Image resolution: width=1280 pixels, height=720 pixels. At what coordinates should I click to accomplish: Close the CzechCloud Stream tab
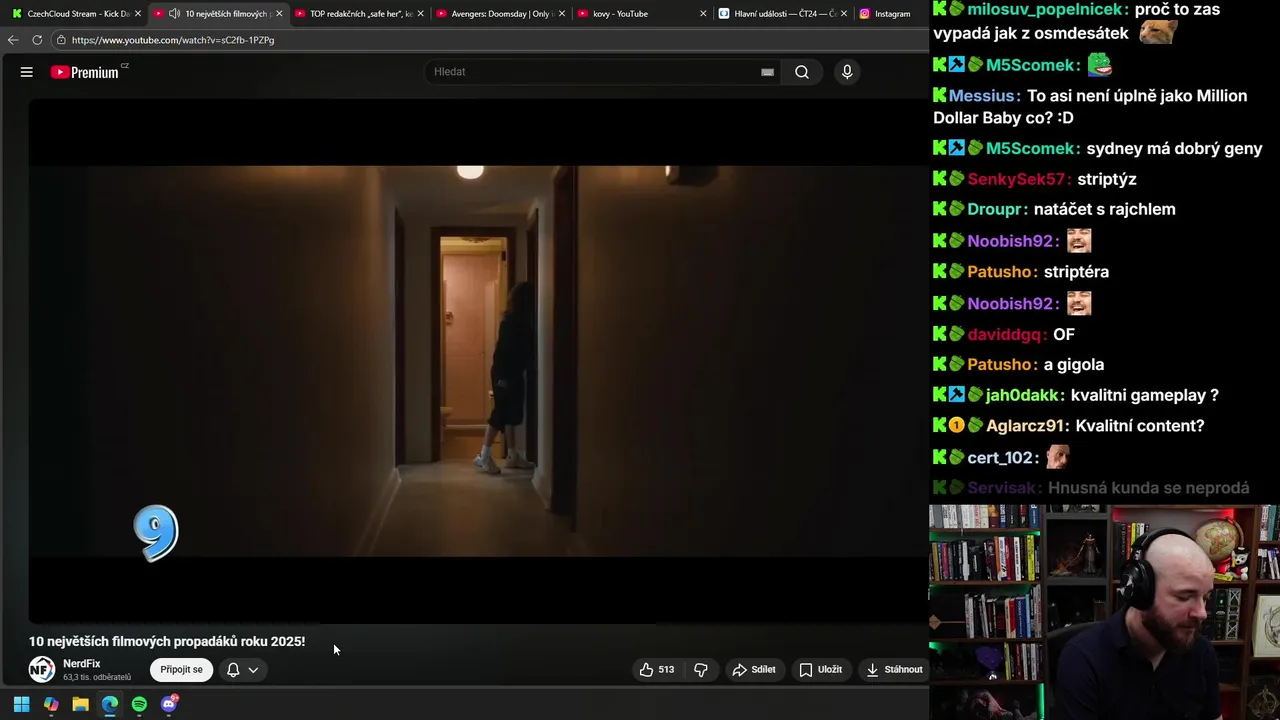138,14
